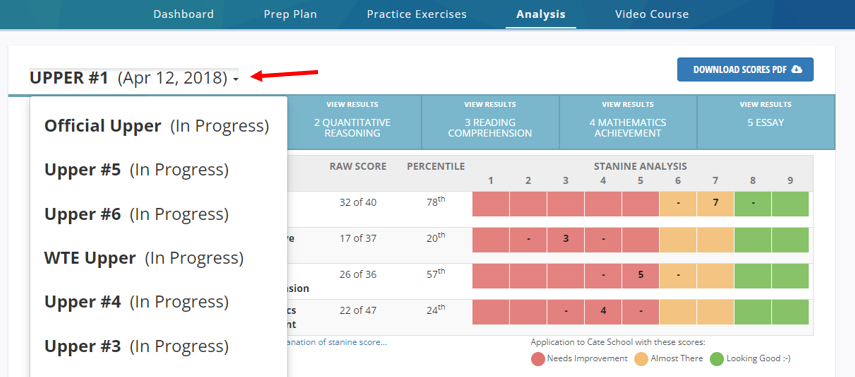Viewport: 855px width, 377px height.
Task: View results for Quantitative Reasoning section
Action: point(352,122)
